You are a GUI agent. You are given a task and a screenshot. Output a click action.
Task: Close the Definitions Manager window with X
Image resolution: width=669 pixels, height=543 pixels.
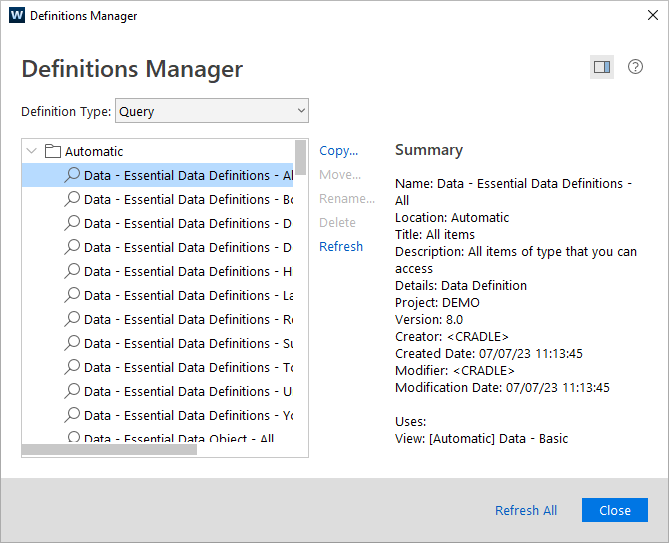click(652, 15)
